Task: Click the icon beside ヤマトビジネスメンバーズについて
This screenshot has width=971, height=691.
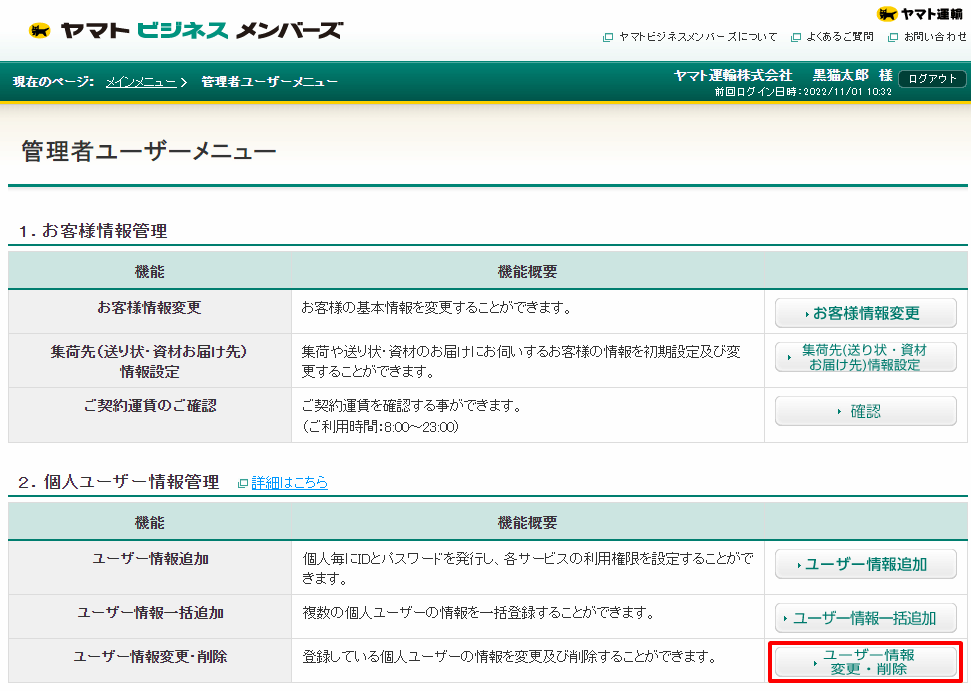Action: (606, 36)
